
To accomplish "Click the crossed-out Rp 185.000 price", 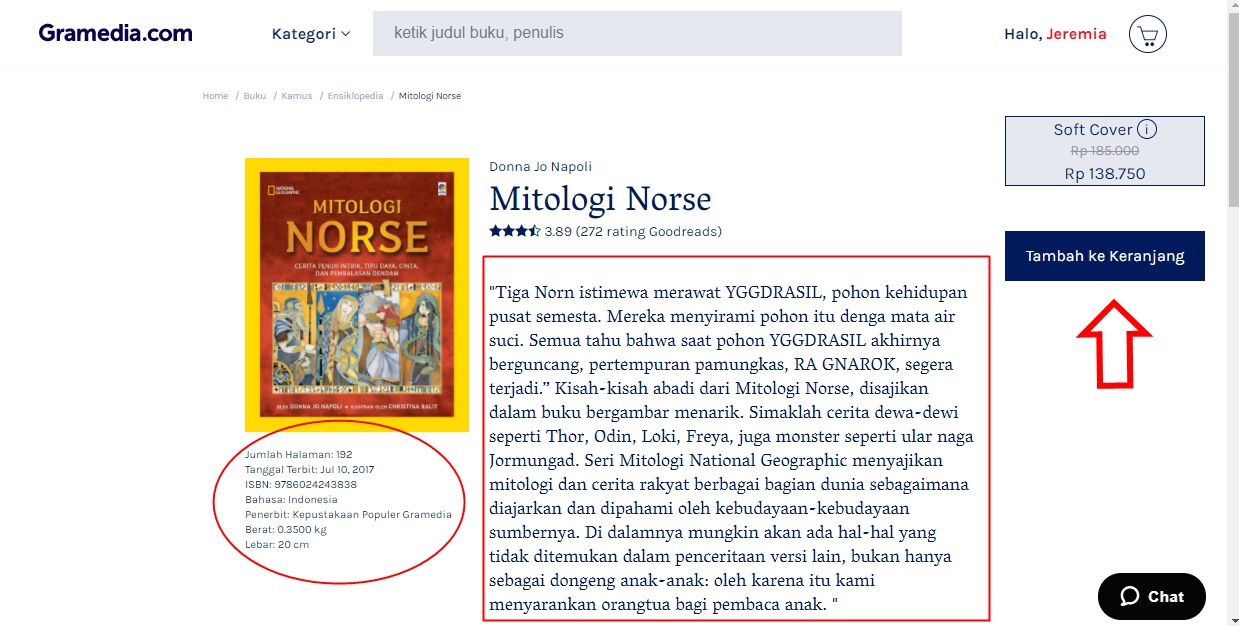I will [1104, 151].
